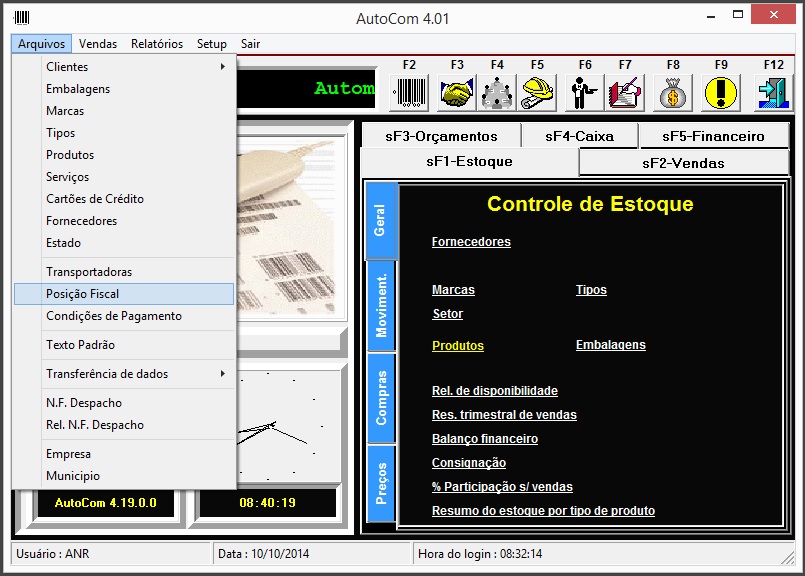Image resolution: width=805 pixels, height=576 pixels.
Task: Open Rel. de disponibilidade link
Action: [495, 391]
